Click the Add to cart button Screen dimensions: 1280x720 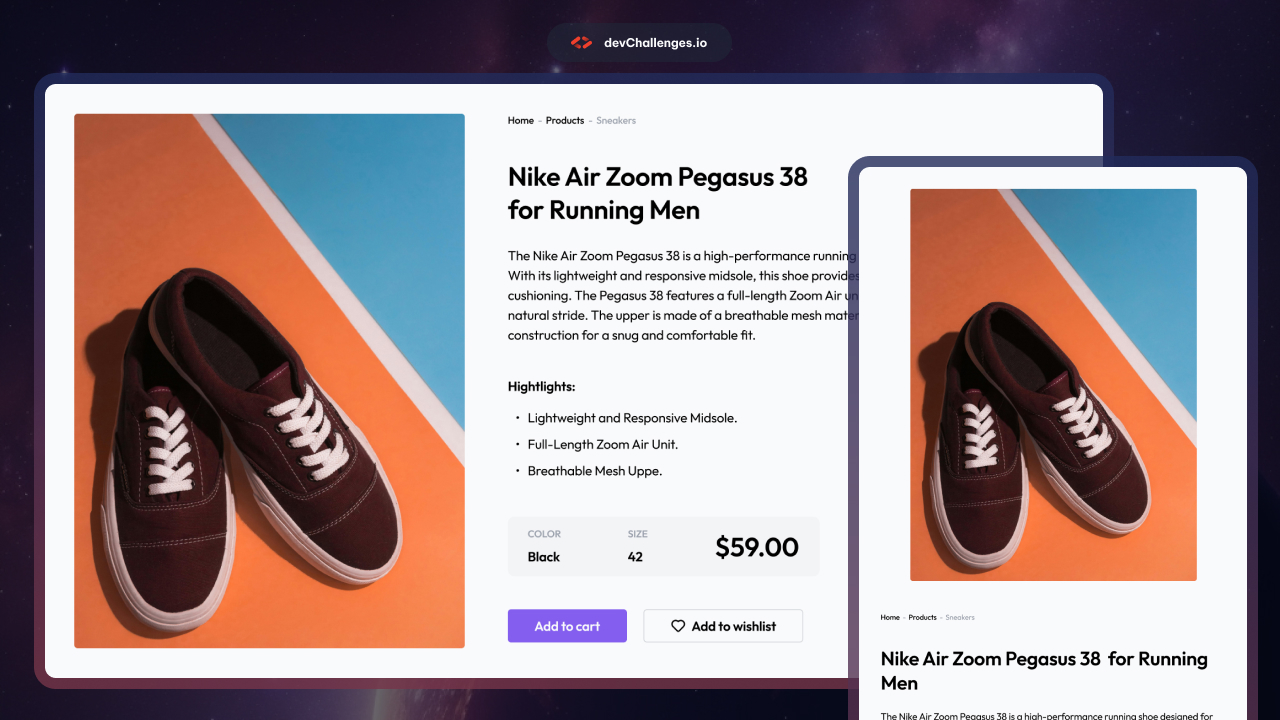click(x=567, y=626)
